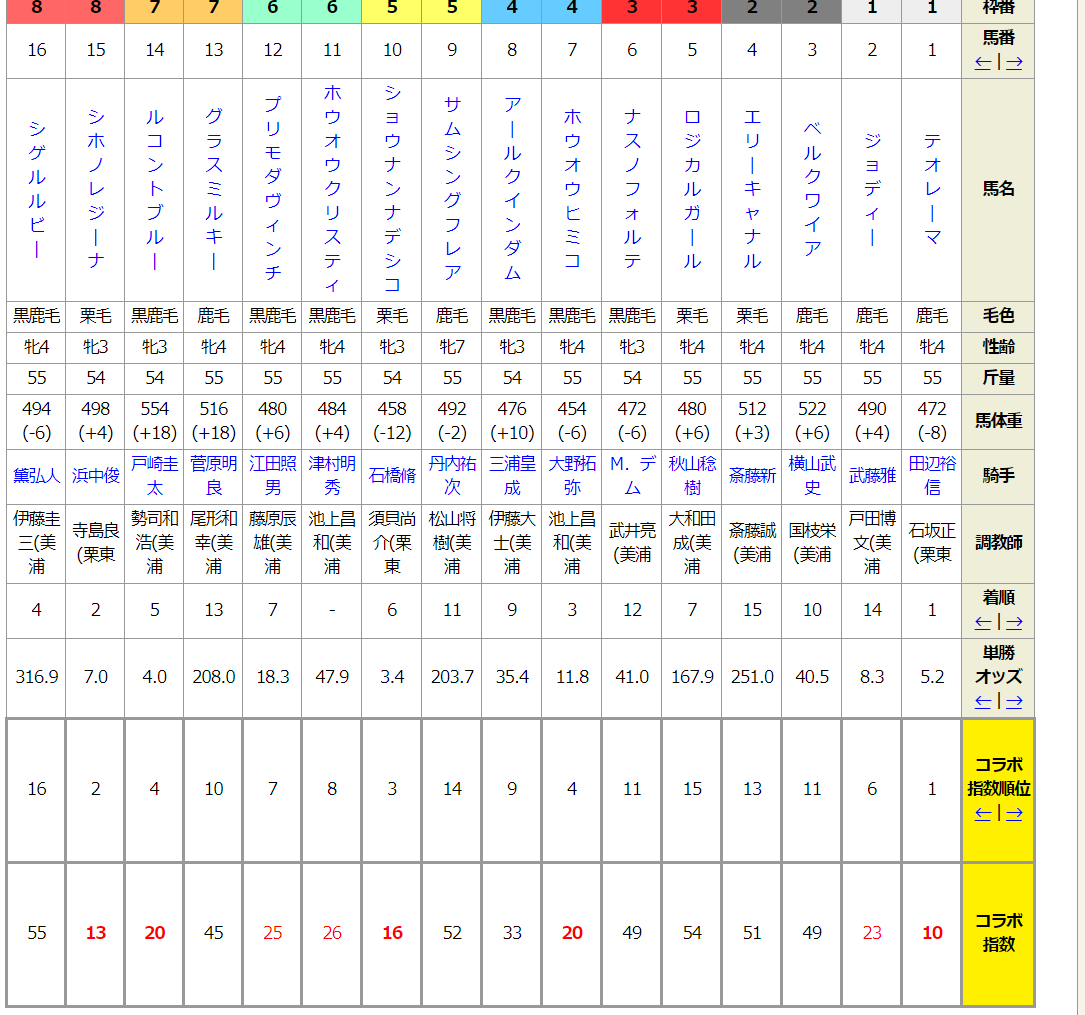This screenshot has height=1015, width=1085.
Task: Open horse page for サムシングフレア
Action: [x=452, y=189]
